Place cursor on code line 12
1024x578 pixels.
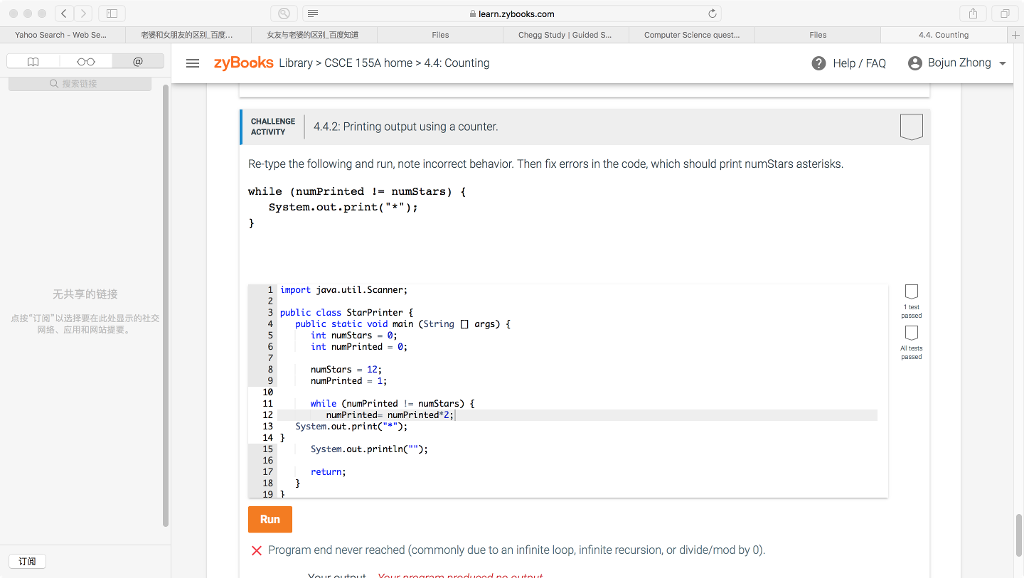[x=577, y=415]
